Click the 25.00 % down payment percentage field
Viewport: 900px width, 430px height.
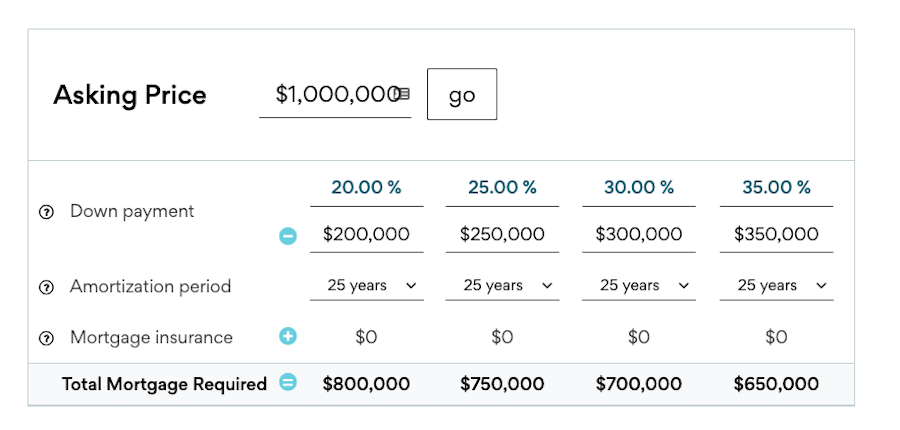pyautogui.click(x=502, y=188)
